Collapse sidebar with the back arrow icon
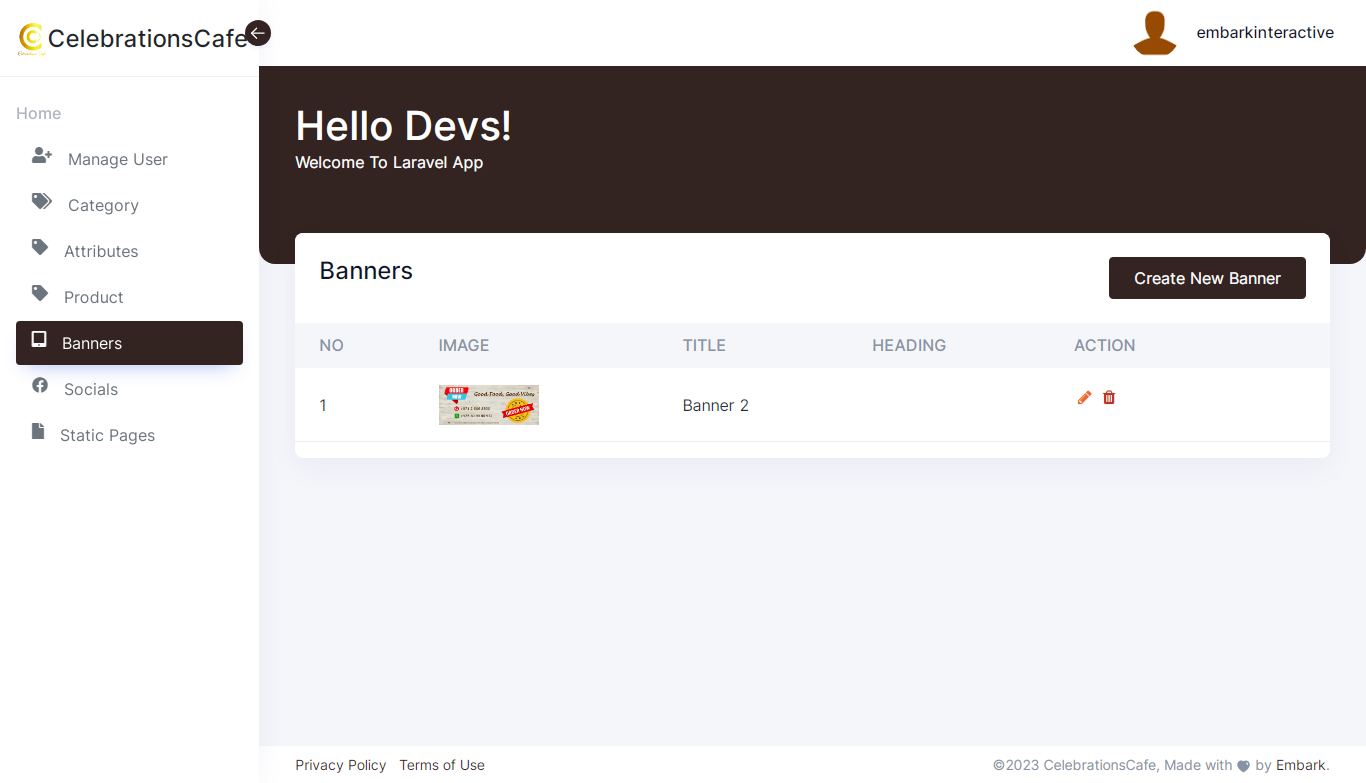 tap(258, 33)
